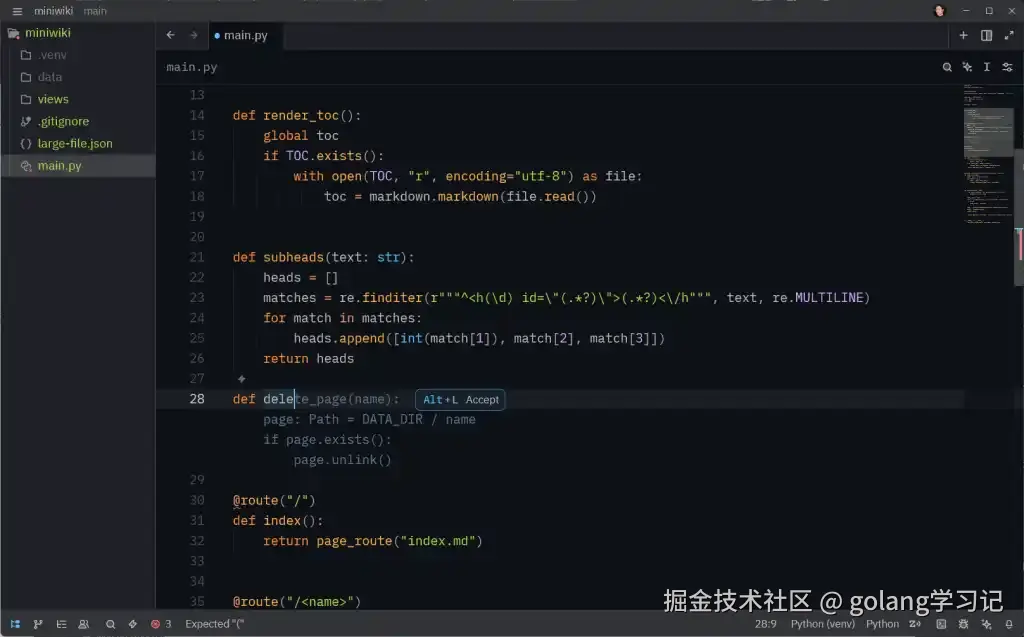Toggle the git panel icon
This screenshot has height=637, width=1024.
[x=38, y=624]
